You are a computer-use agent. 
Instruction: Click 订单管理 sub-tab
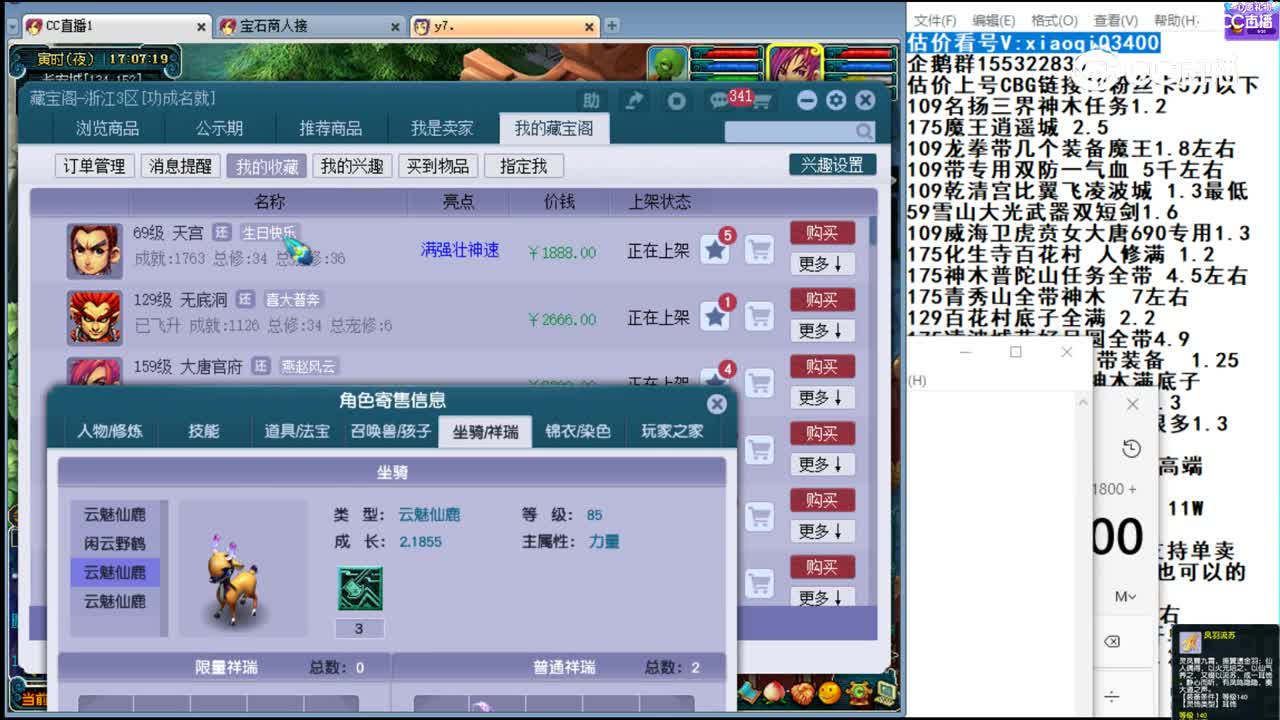coord(94,166)
